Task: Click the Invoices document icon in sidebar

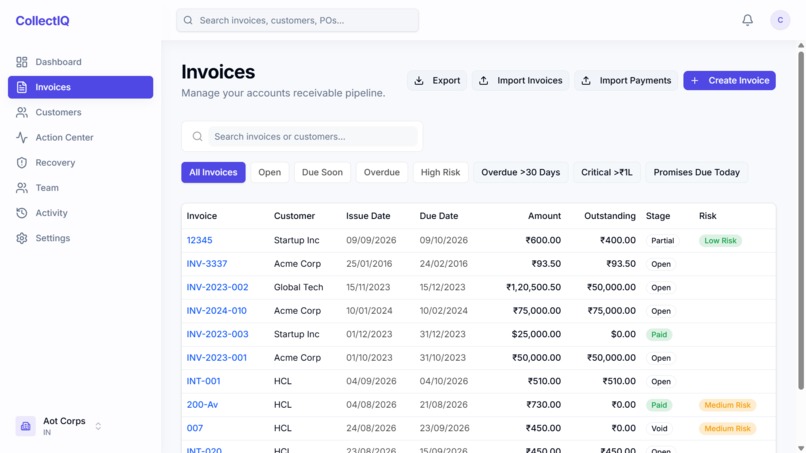Action: (22, 87)
